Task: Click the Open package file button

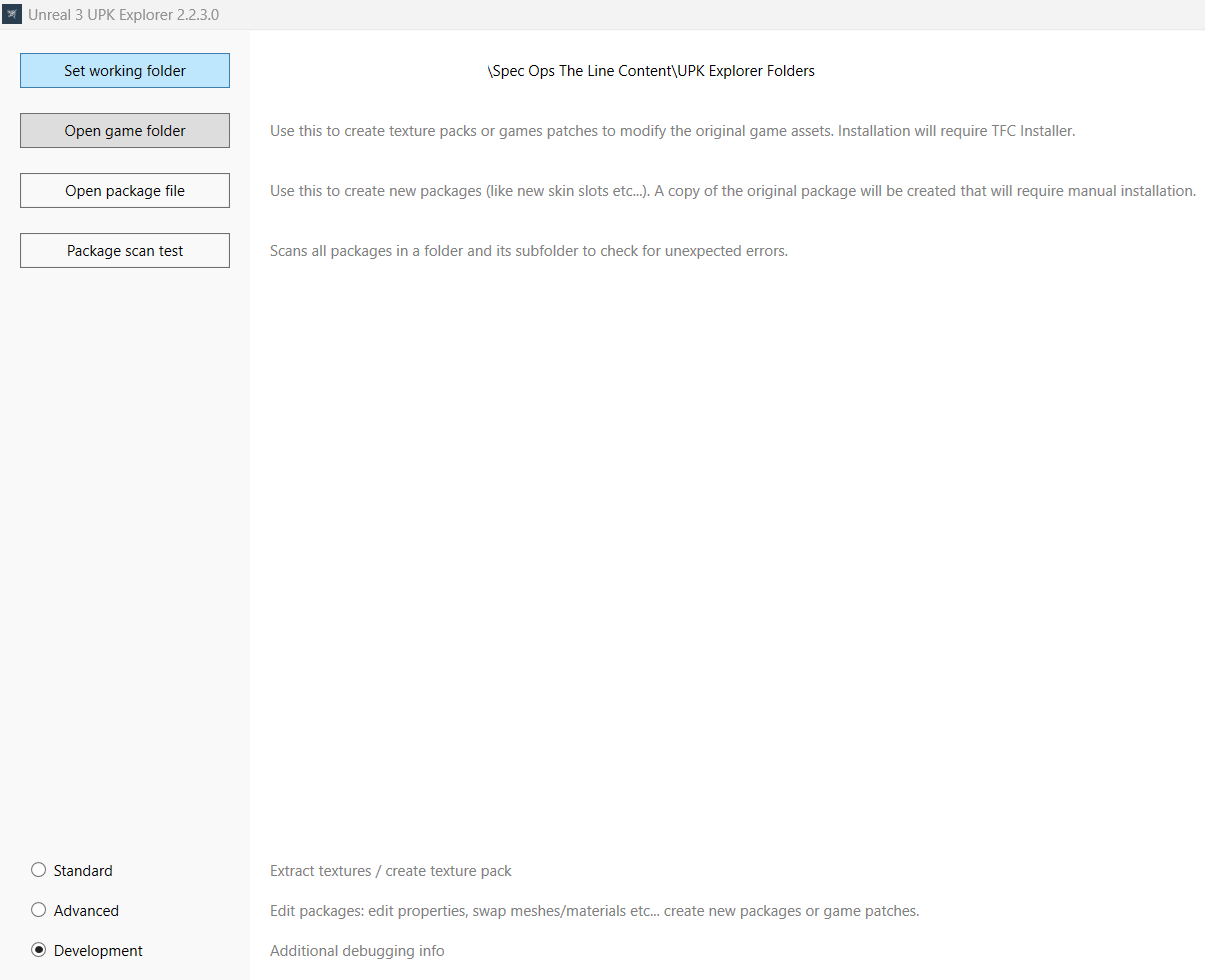Action: tap(125, 191)
